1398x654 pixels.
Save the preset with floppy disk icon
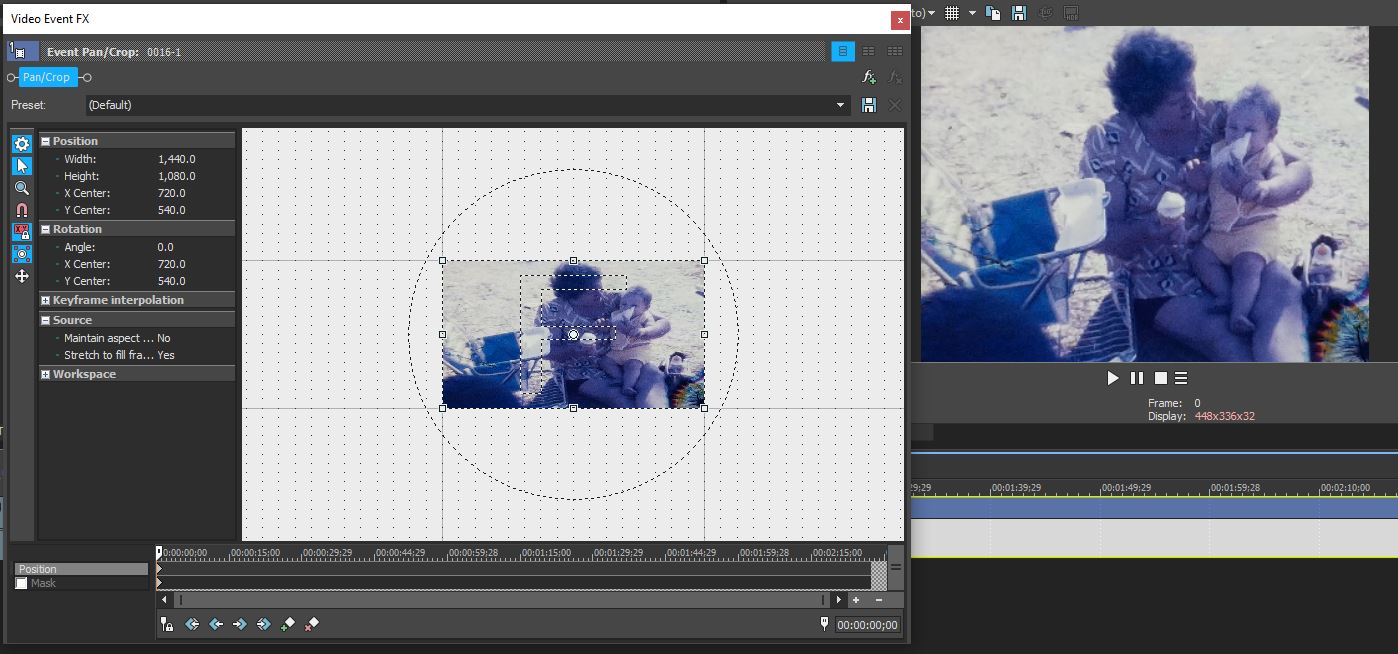[868, 105]
